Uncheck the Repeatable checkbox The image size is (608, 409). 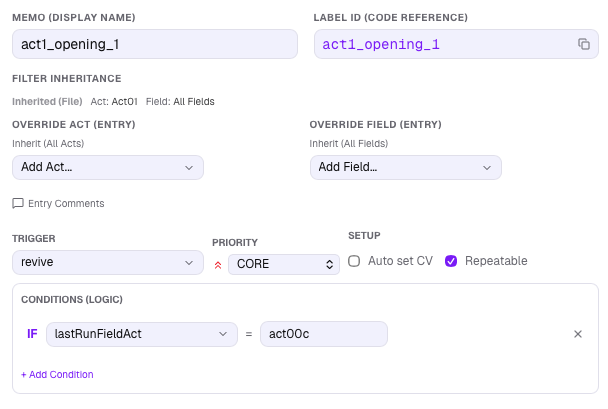[x=451, y=261]
